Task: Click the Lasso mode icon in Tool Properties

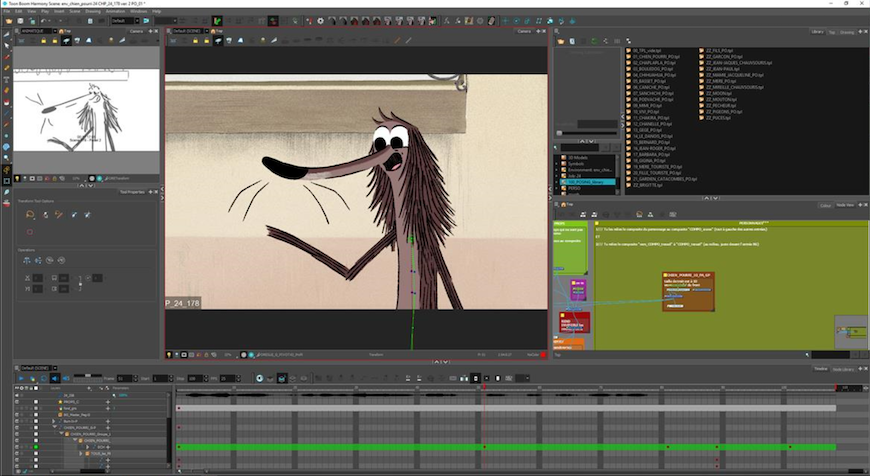Action: pyautogui.click(x=30, y=214)
